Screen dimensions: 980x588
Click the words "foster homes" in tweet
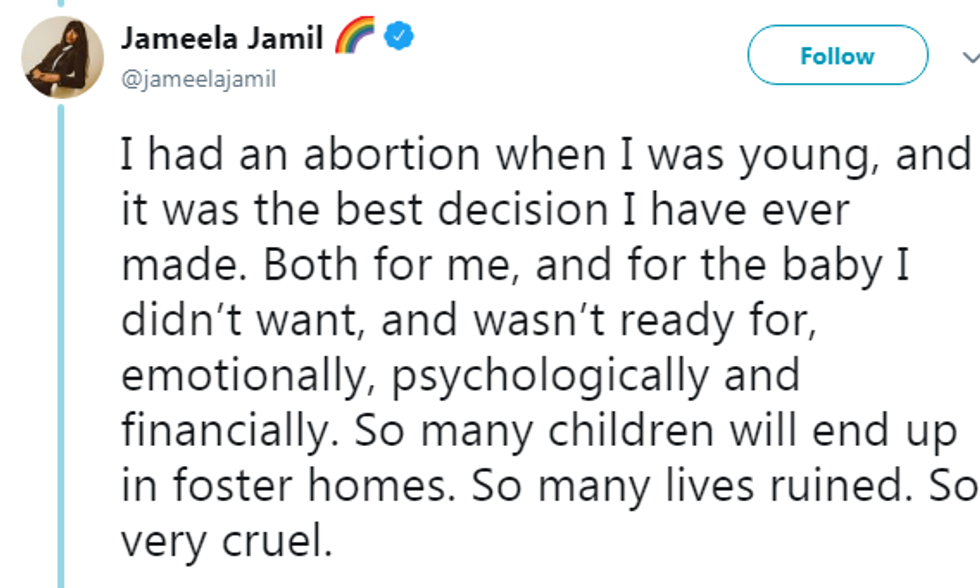coord(295,485)
